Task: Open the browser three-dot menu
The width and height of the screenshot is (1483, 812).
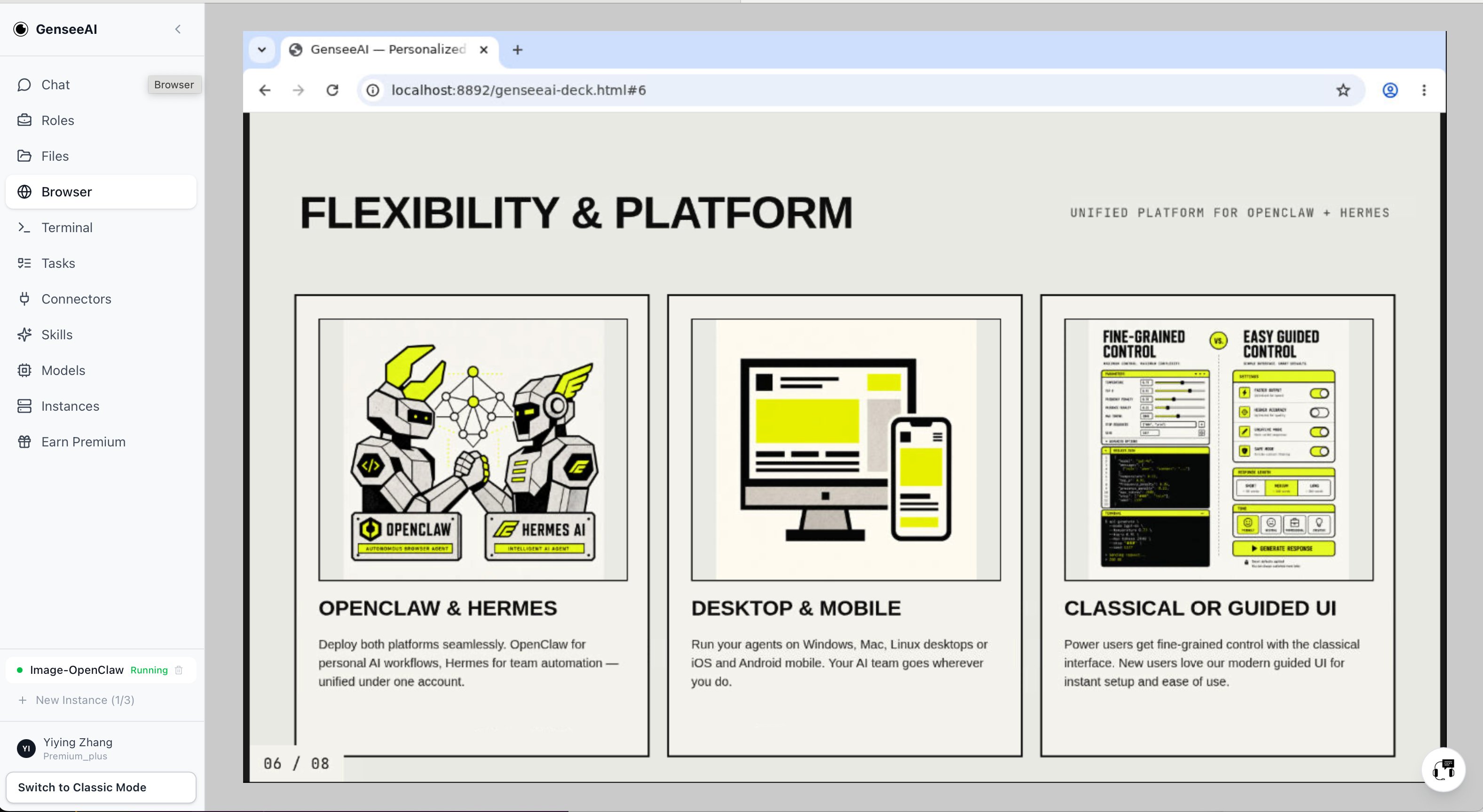Action: point(1424,90)
